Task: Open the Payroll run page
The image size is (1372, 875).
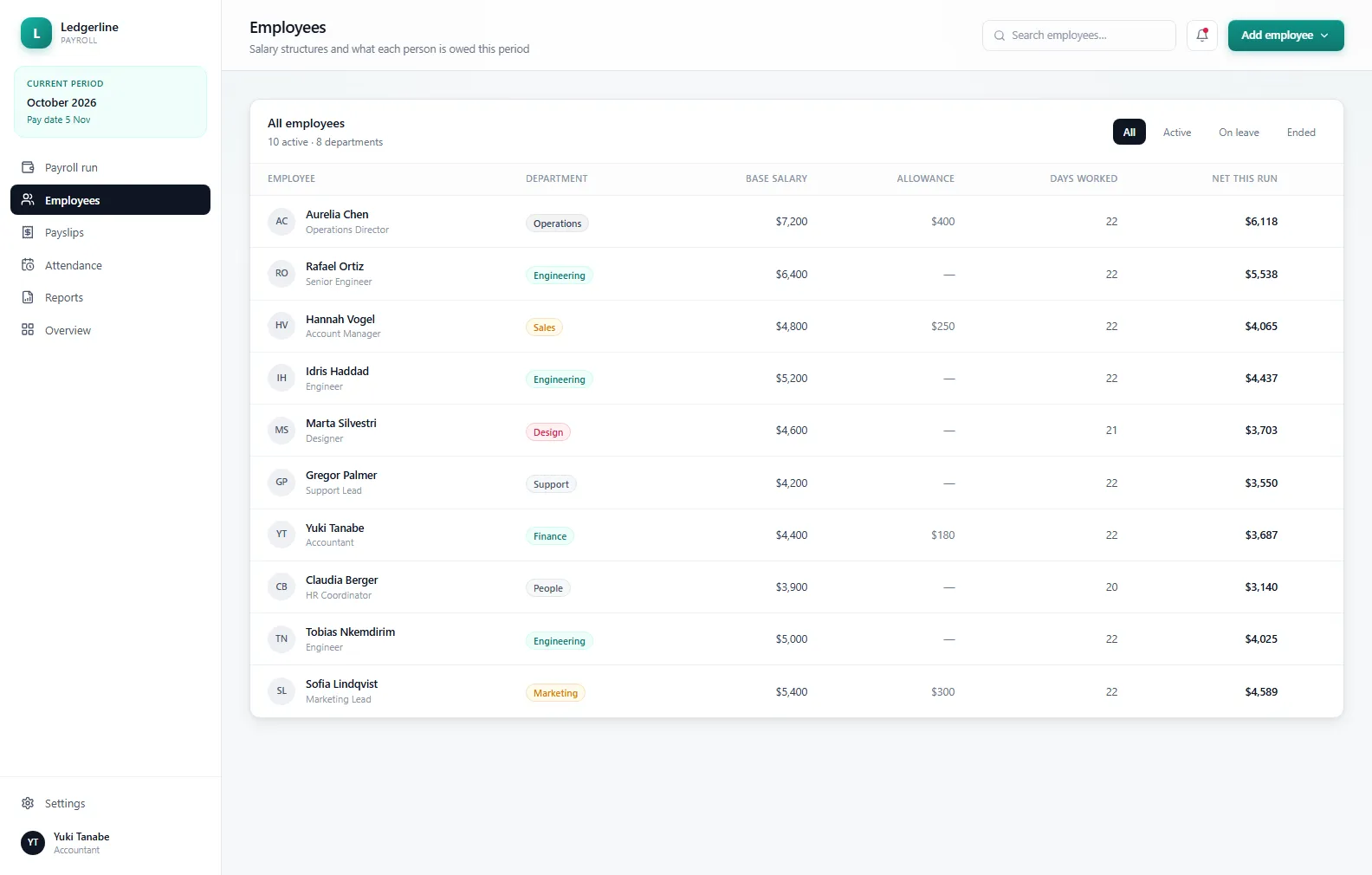Action: click(110, 167)
